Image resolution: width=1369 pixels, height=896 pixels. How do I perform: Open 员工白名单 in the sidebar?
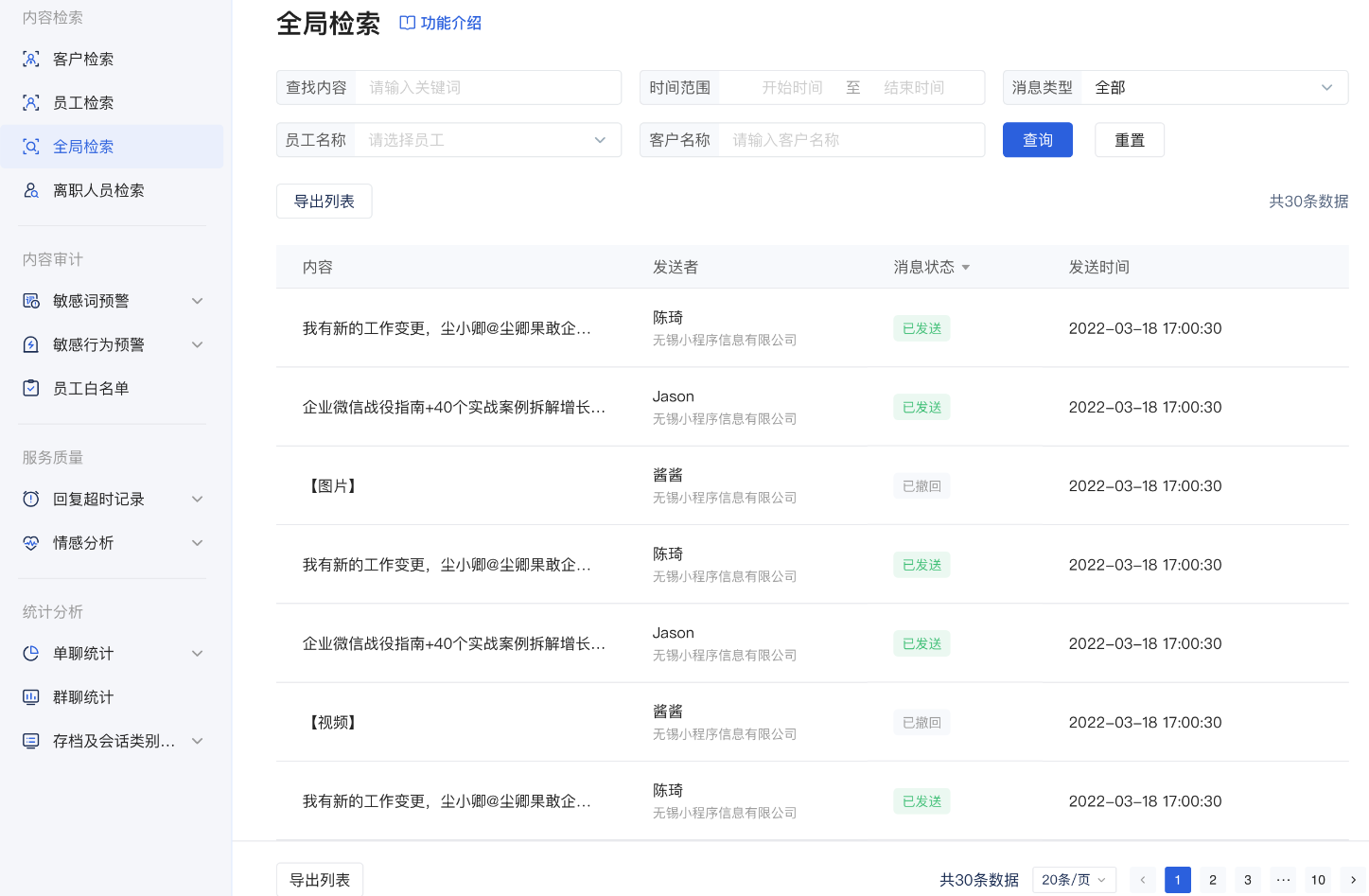(112, 388)
